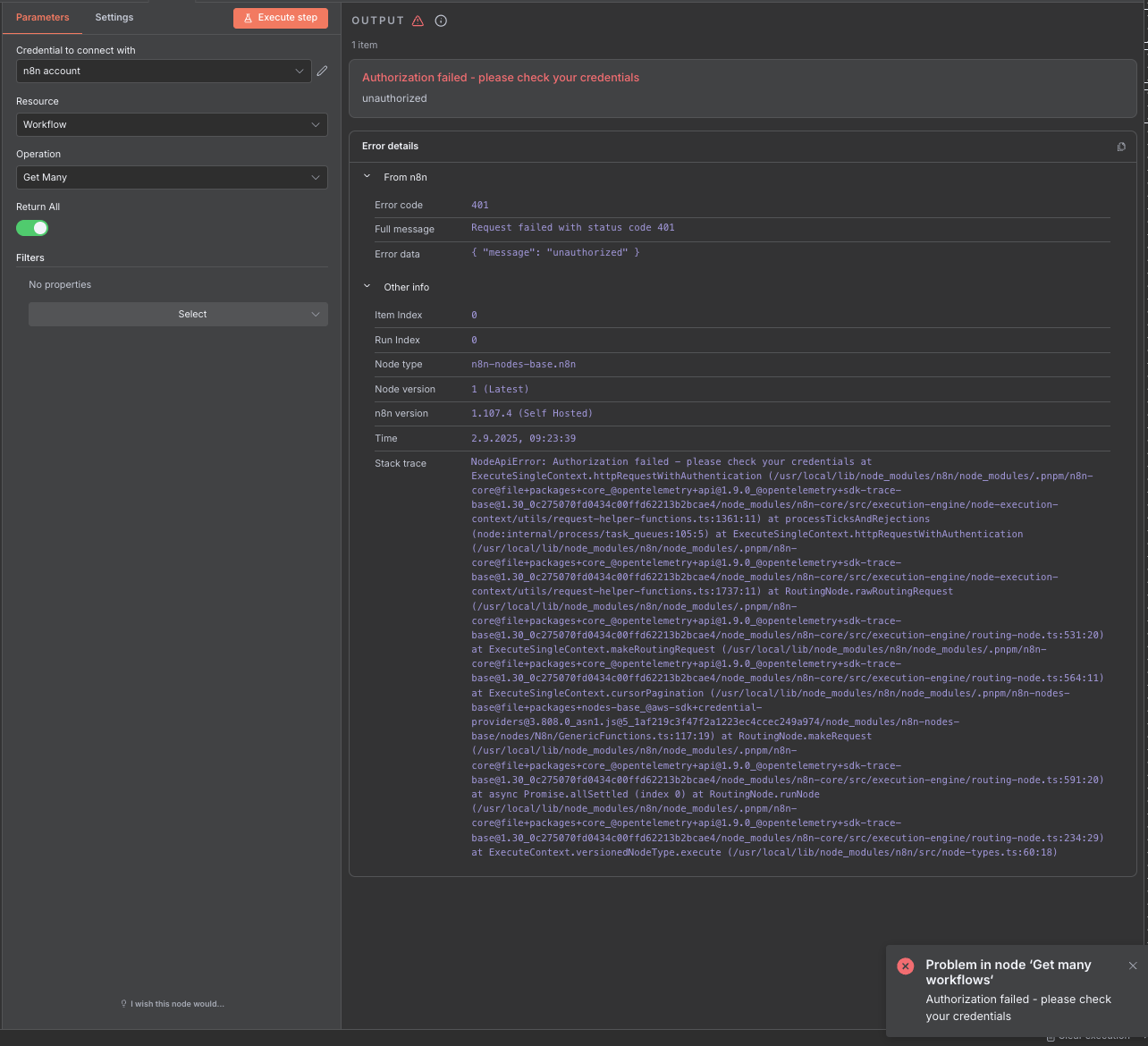The image size is (1148, 1046).
Task: Click the lightbulb feedback icon
Action: tap(123, 1004)
